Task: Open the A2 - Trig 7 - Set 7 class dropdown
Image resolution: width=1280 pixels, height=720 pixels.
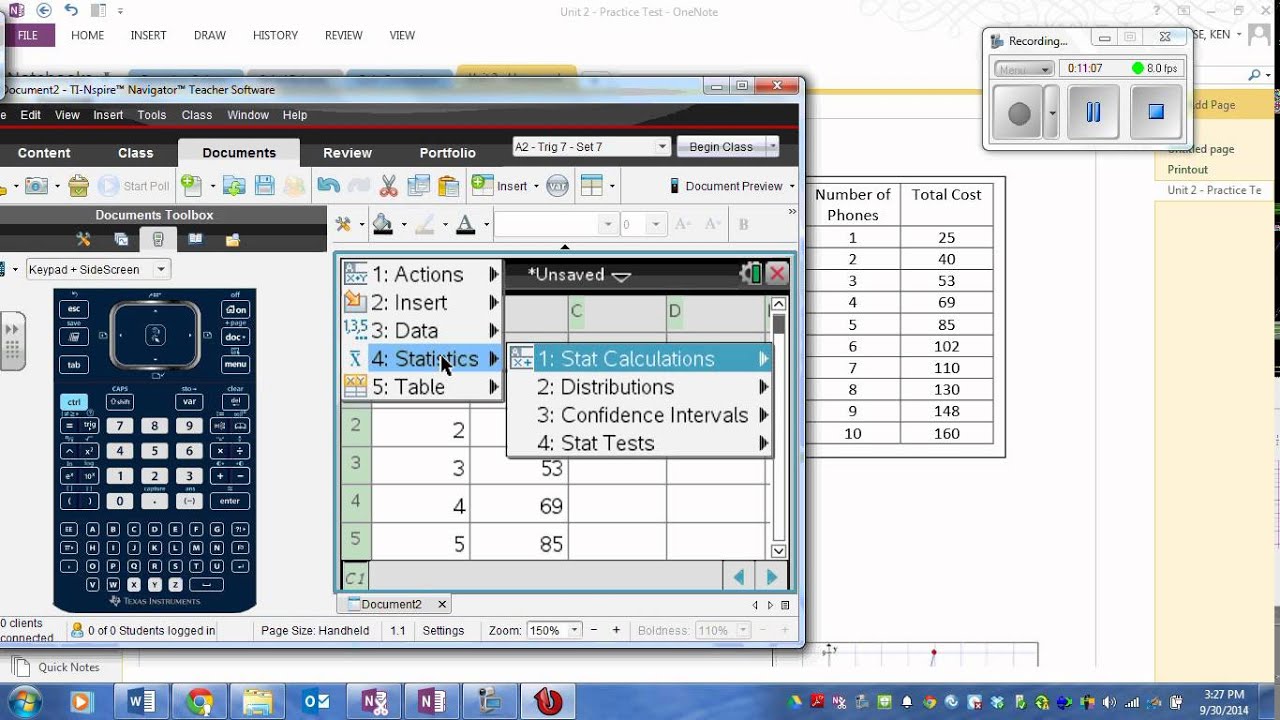Action: click(x=661, y=147)
